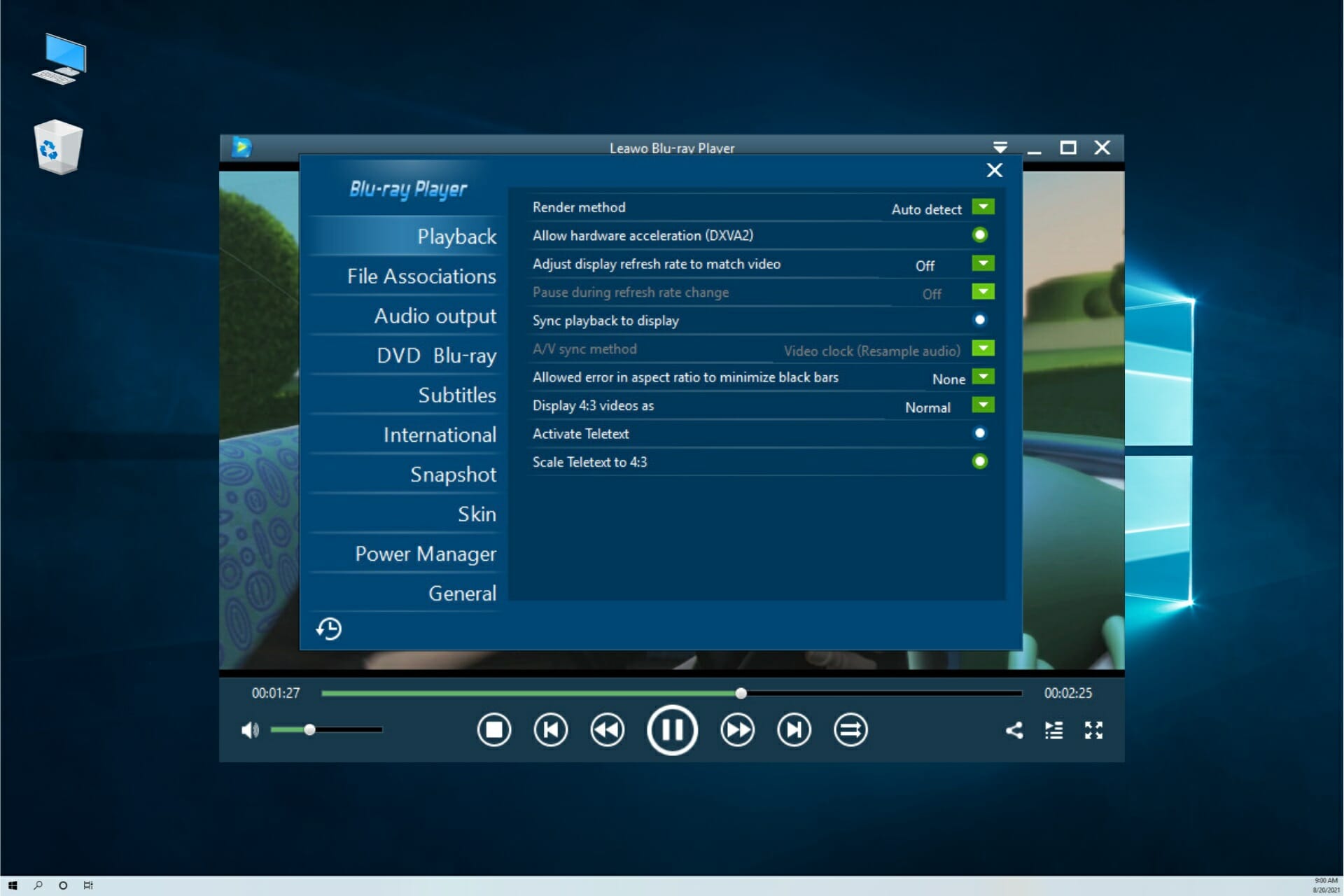Viewport: 1344px width, 896px height.
Task: Click the rewind icon in transport bar
Action: pos(608,730)
